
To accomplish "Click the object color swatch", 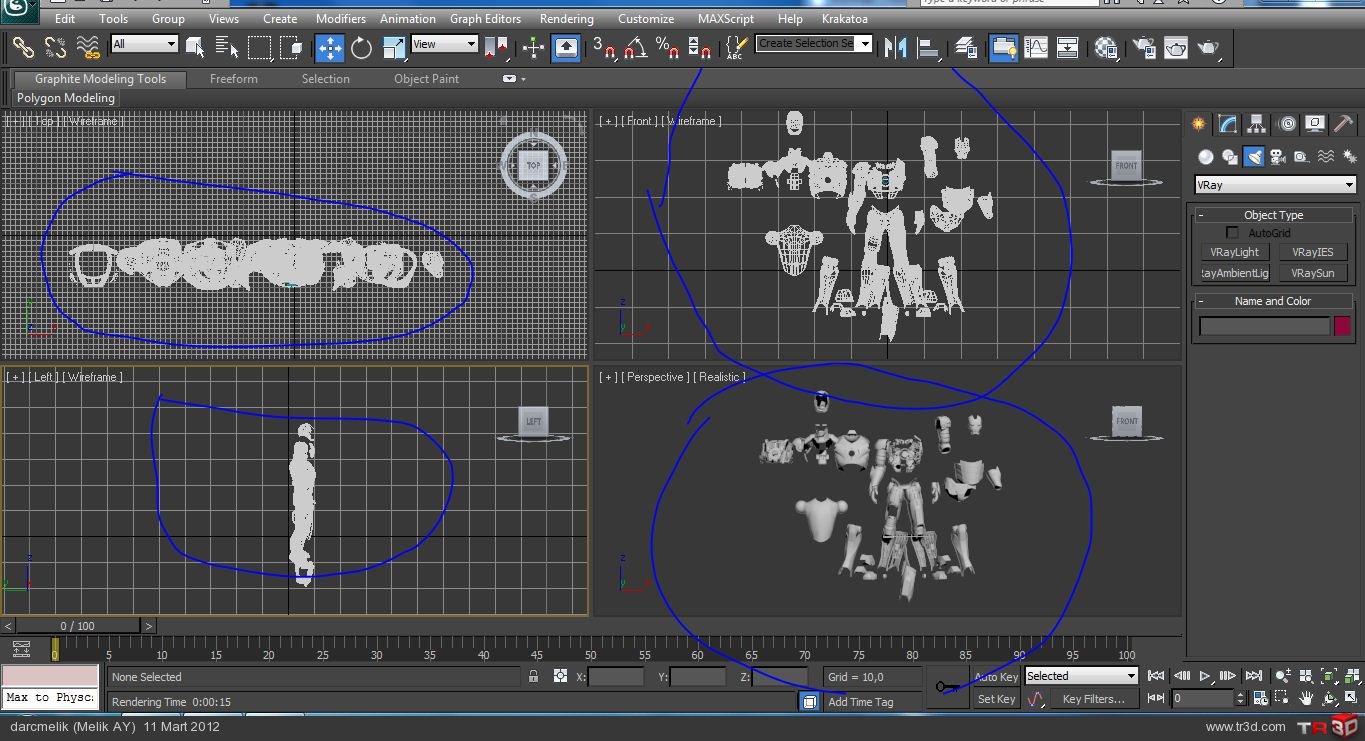I will click(x=1342, y=326).
